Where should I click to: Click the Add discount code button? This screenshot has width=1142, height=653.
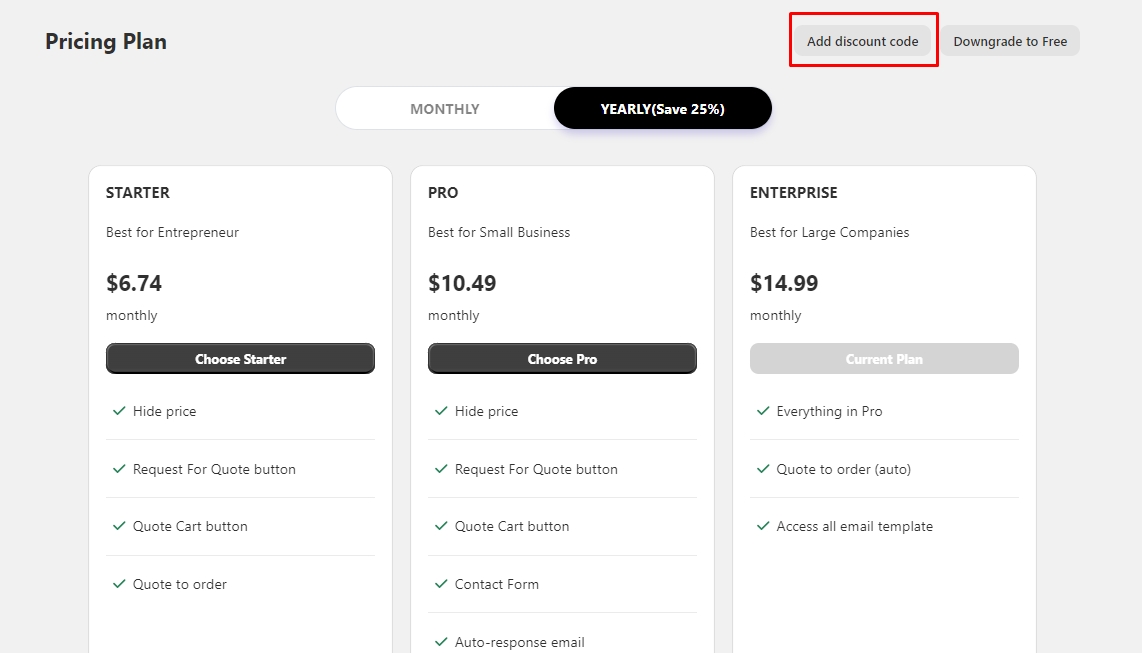point(862,41)
